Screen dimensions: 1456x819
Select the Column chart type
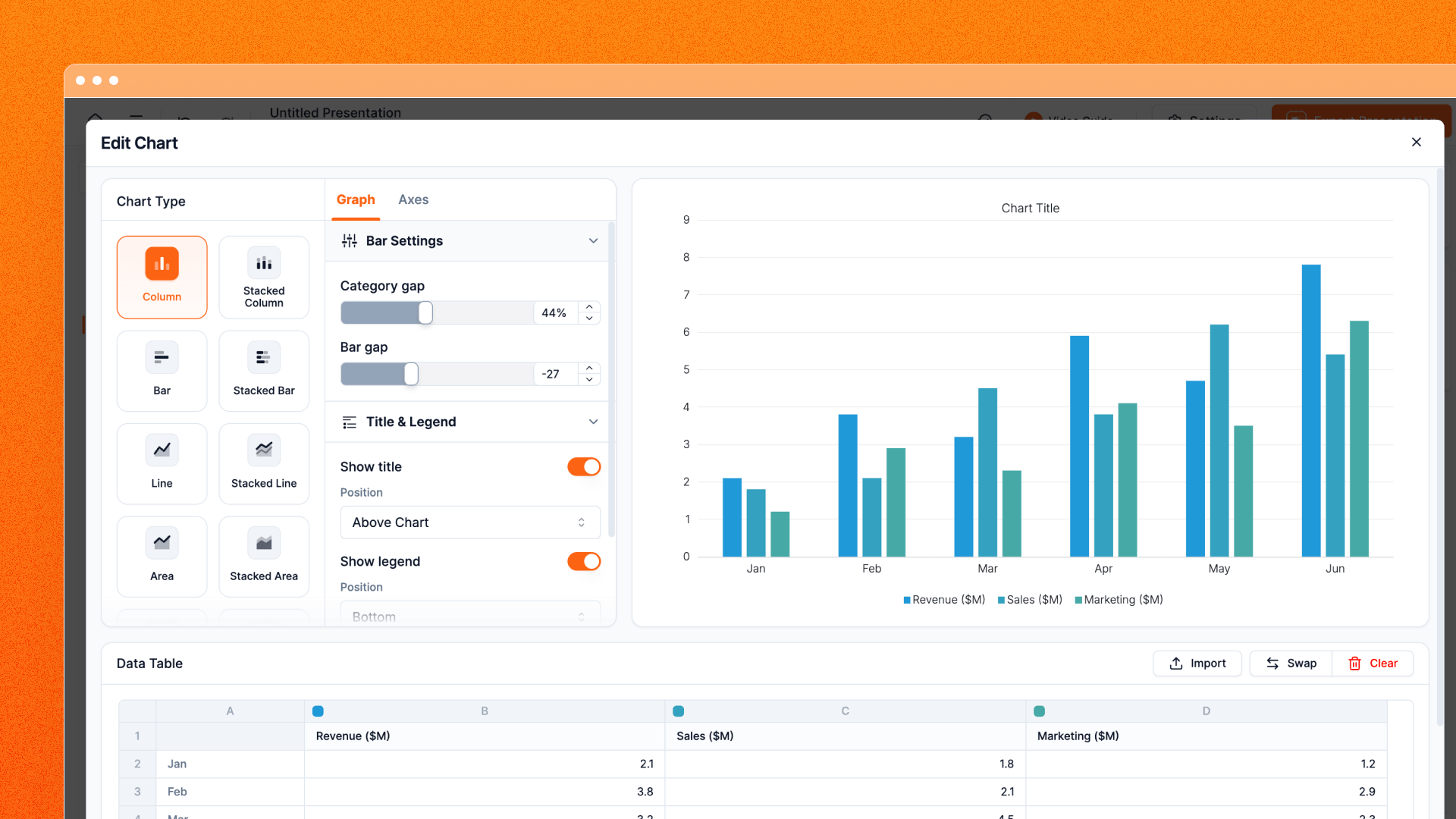point(162,277)
